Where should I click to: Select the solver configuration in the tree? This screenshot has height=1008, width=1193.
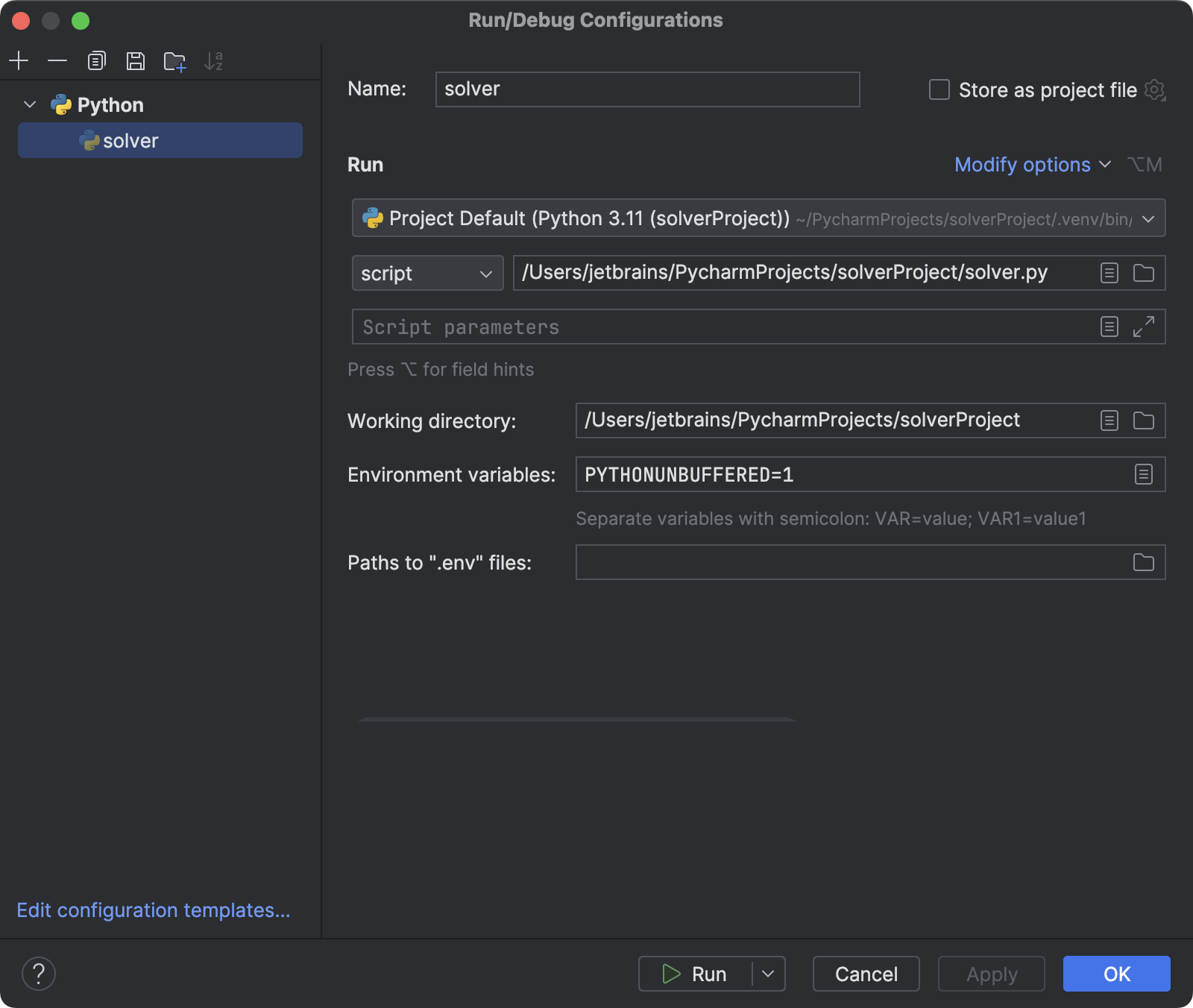click(130, 140)
